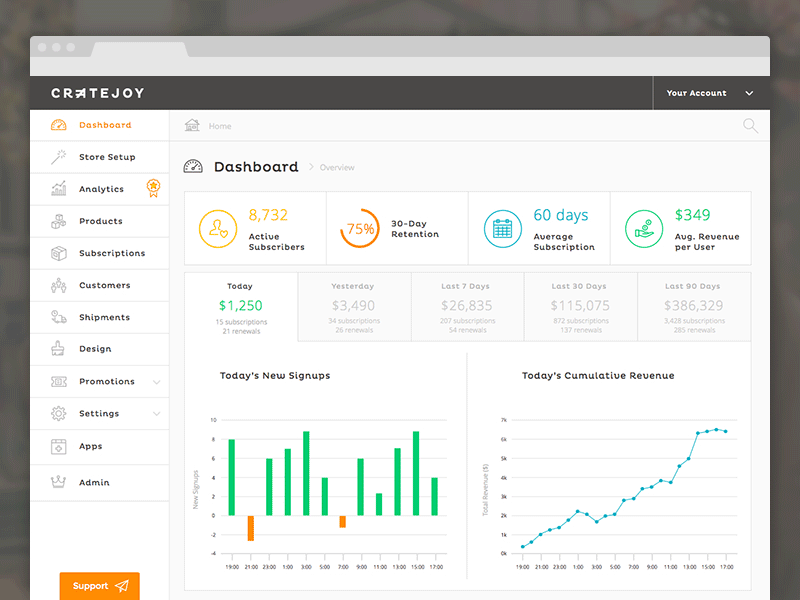Click the Support button
The height and width of the screenshot is (600, 800).
click(98, 586)
